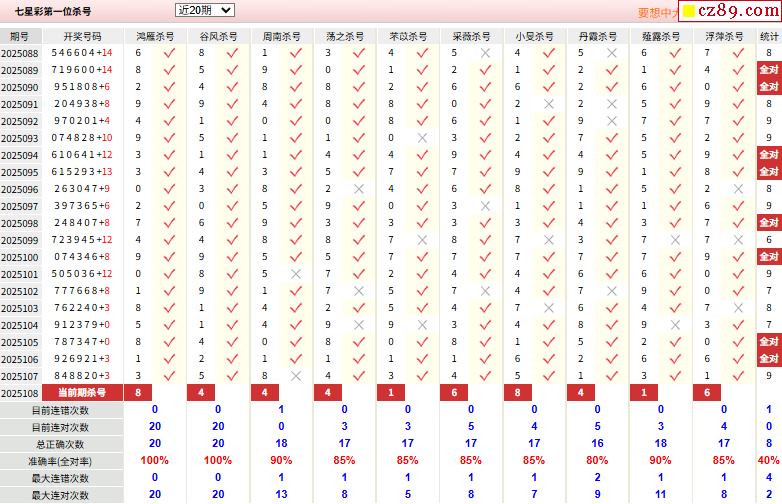Click the cross mark for 荡之 in row 2025096
Image resolution: width=782 pixels, height=504 pixels.
tap(359, 189)
